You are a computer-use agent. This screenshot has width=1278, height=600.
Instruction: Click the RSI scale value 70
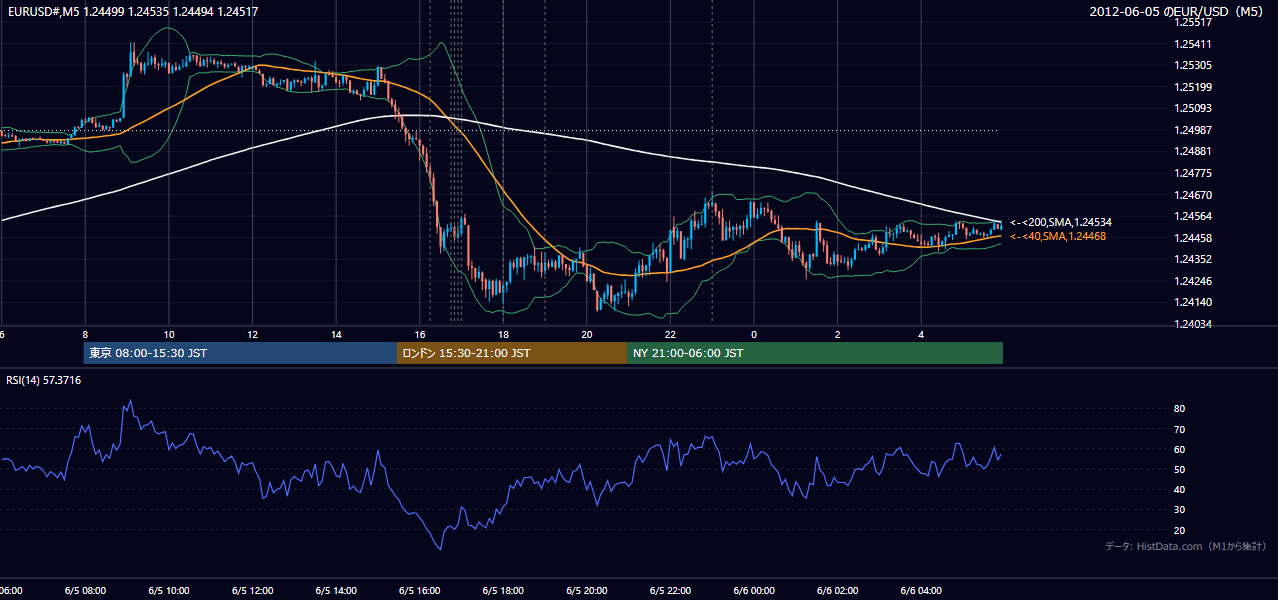point(1179,429)
